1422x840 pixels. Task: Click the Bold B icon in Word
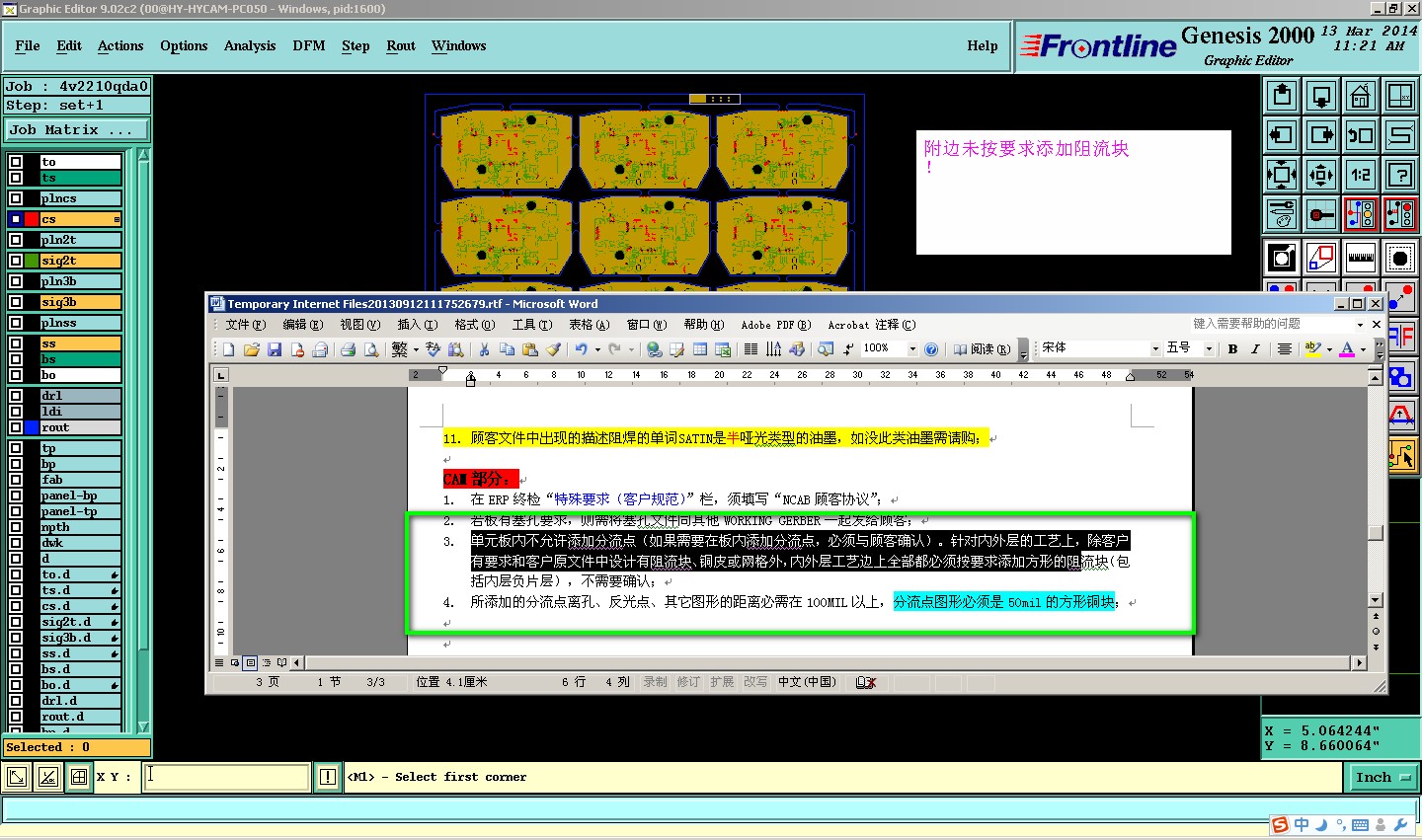tap(1232, 349)
